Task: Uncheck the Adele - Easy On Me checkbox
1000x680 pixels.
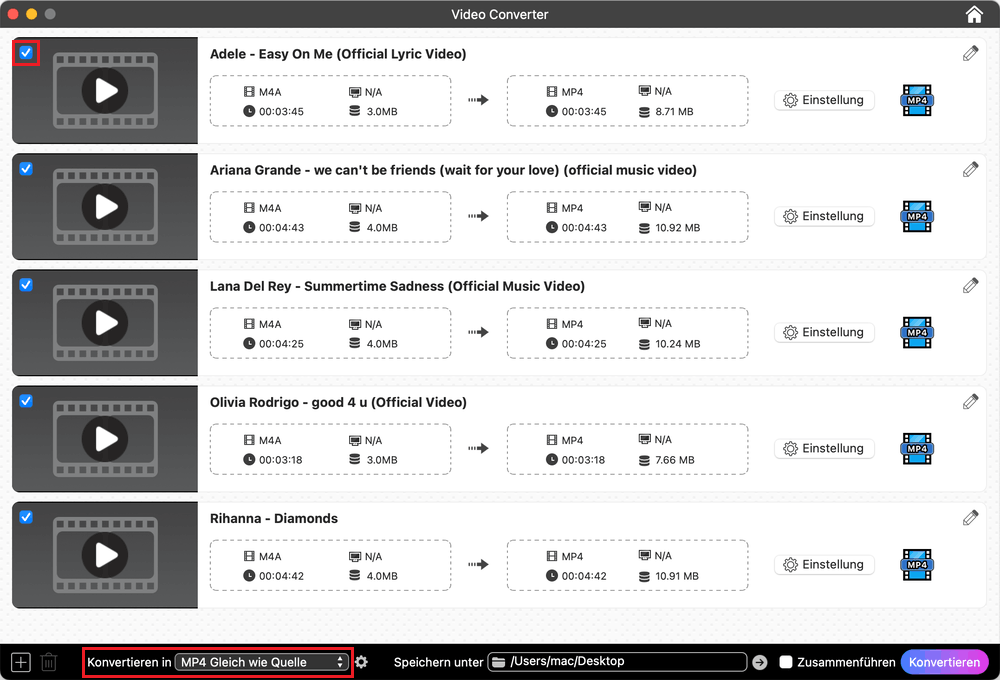Action: click(26, 53)
